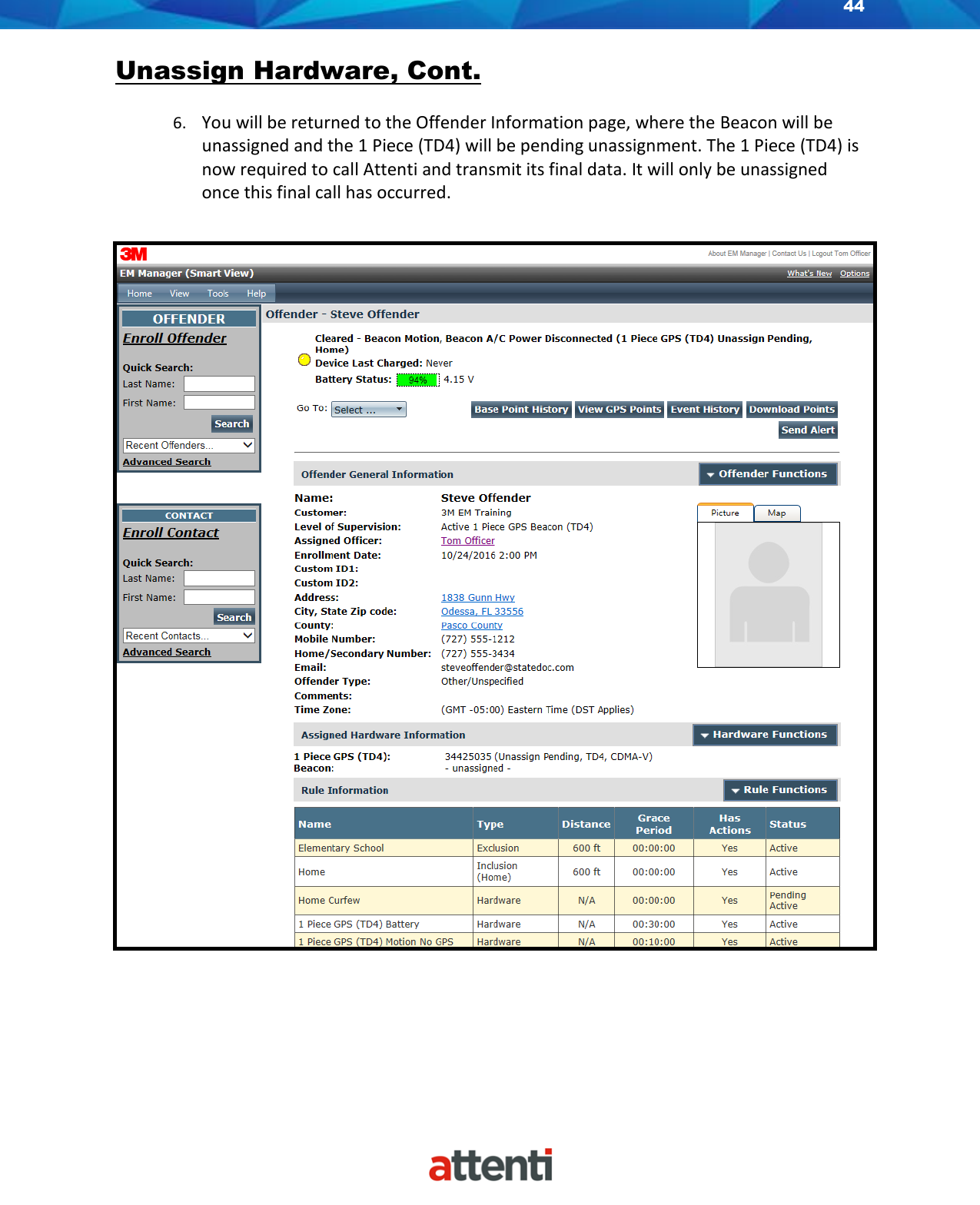Viewport: 980px width, 1205px height.
Task: Click the Pending Active status cell
Action: coord(802,901)
